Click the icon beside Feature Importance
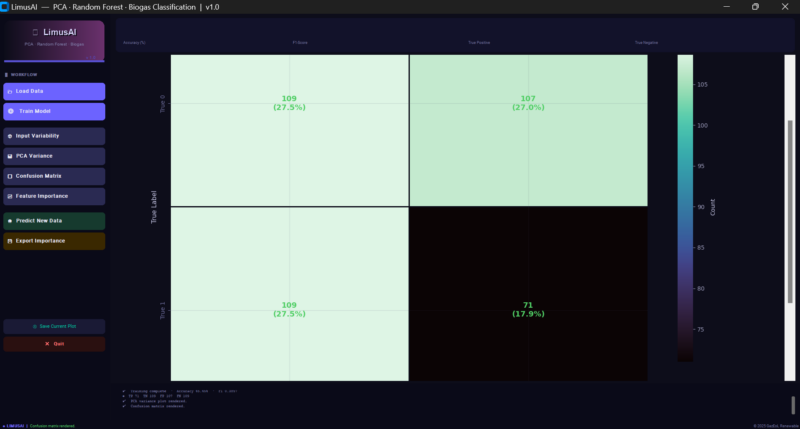The image size is (800, 429). click(x=10, y=196)
